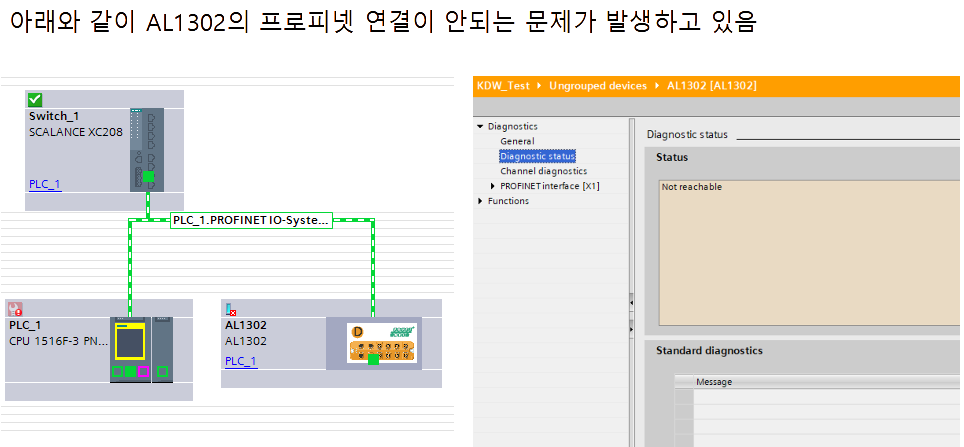The image size is (964, 447).
Task: Click the PLC_1.PROFINET IO-Syste... network label
Action: (x=251, y=220)
